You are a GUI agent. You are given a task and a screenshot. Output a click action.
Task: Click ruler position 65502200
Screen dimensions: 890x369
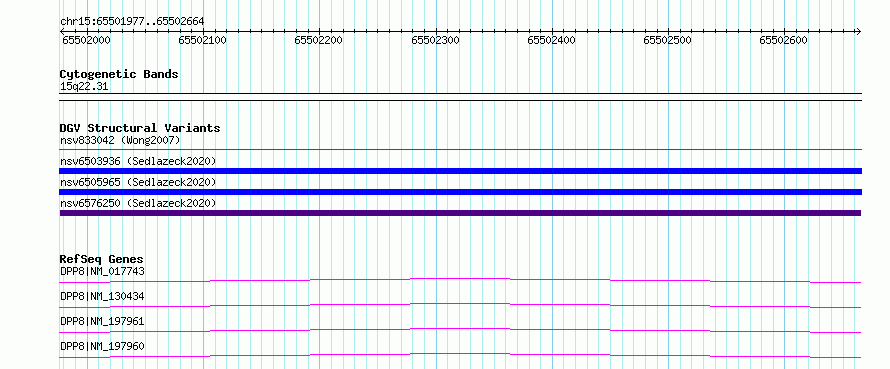pyautogui.click(x=318, y=40)
